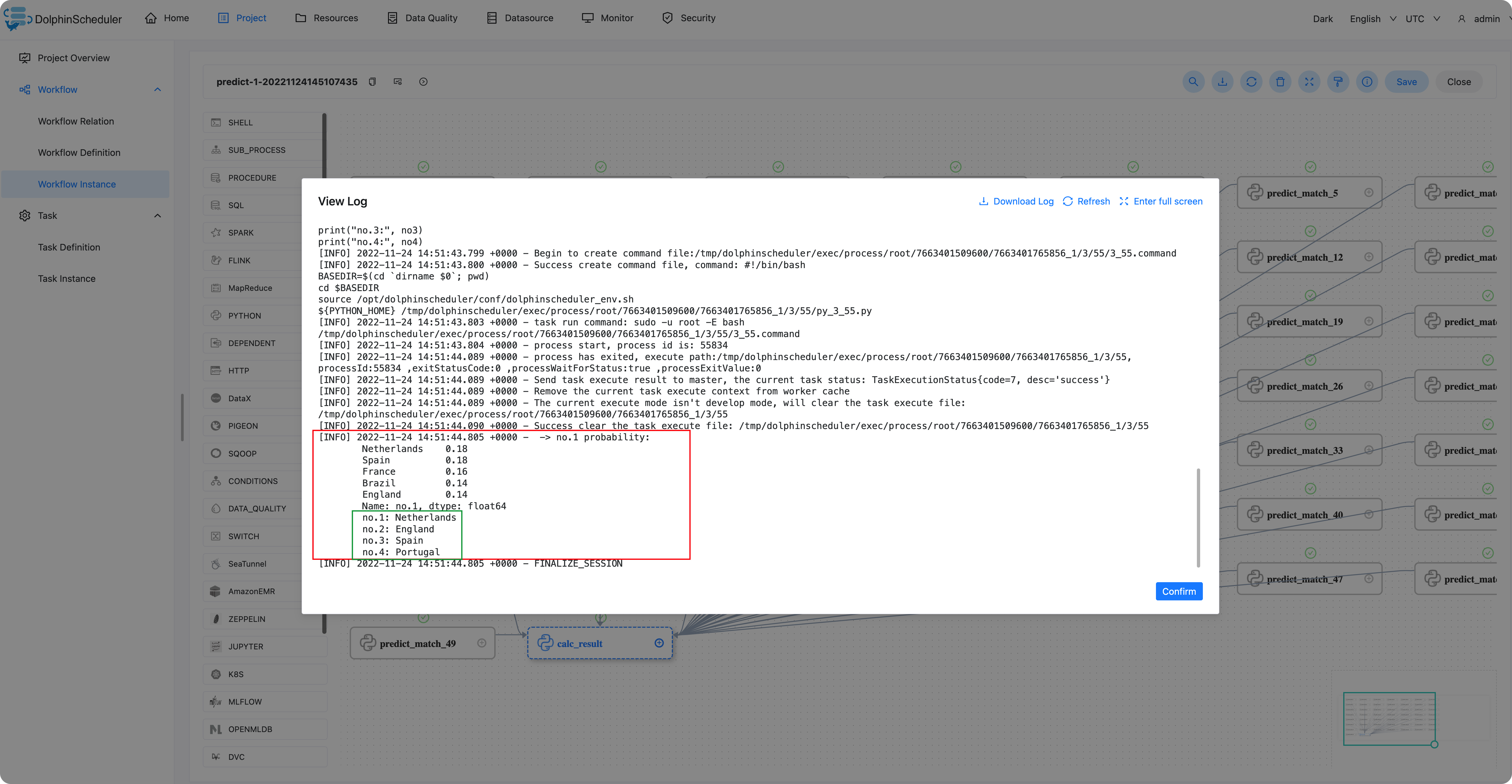The width and height of the screenshot is (1512, 784).
Task: Click the workflow toolbar trash icon
Action: coord(1280,82)
